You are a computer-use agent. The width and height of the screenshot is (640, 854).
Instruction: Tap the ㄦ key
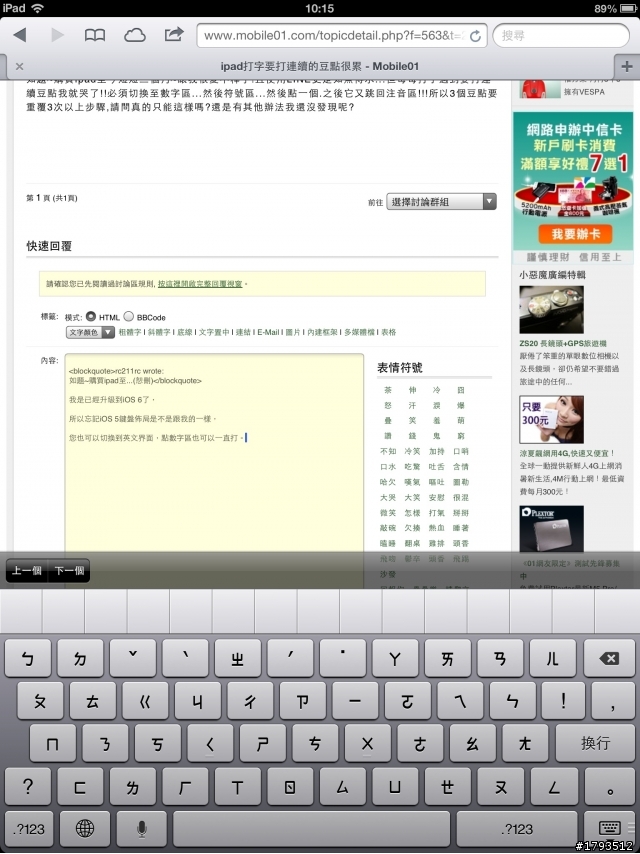552,658
